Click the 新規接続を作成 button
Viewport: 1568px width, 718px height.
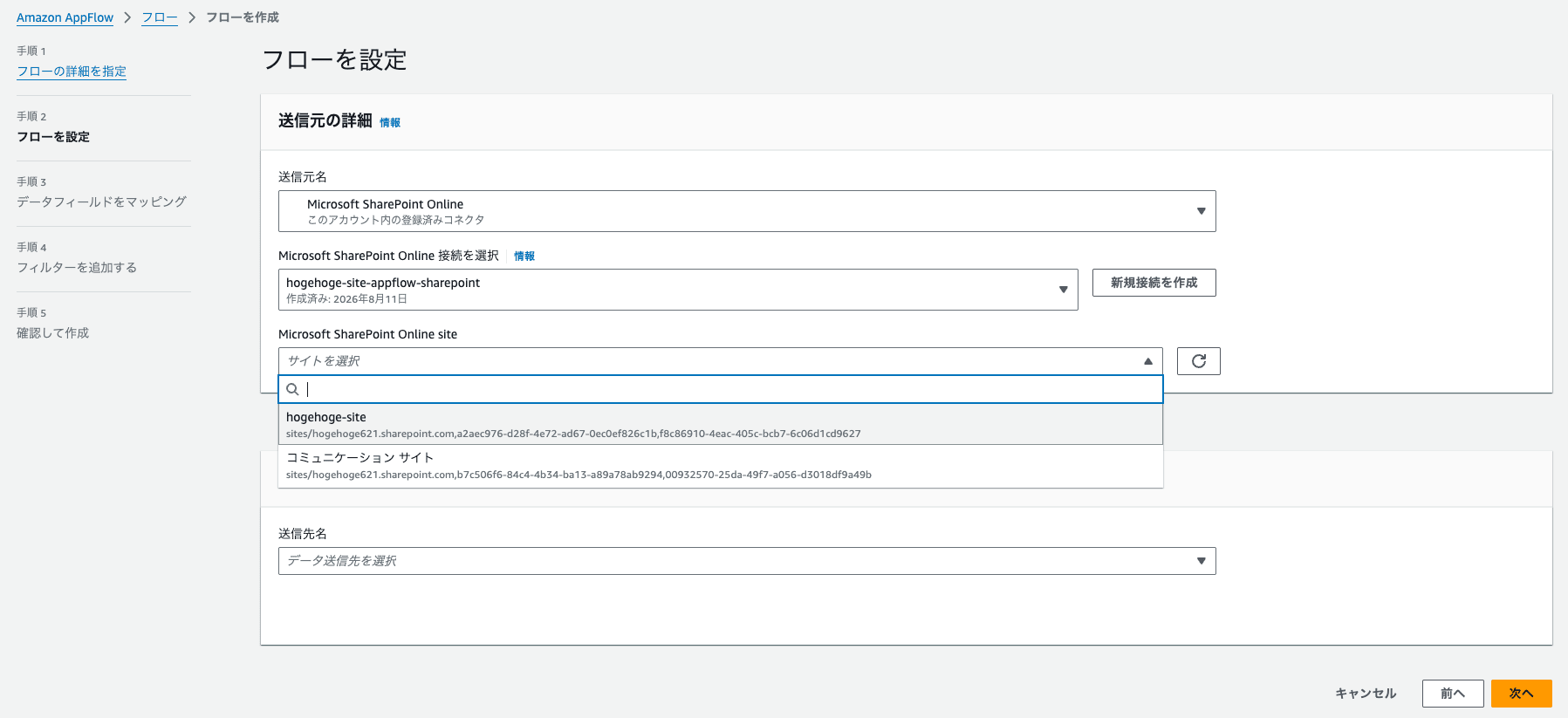click(x=1154, y=283)
